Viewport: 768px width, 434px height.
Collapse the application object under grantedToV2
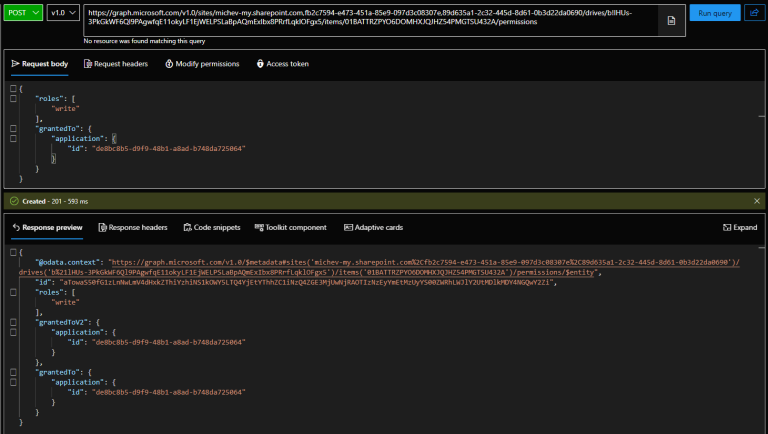13,332
